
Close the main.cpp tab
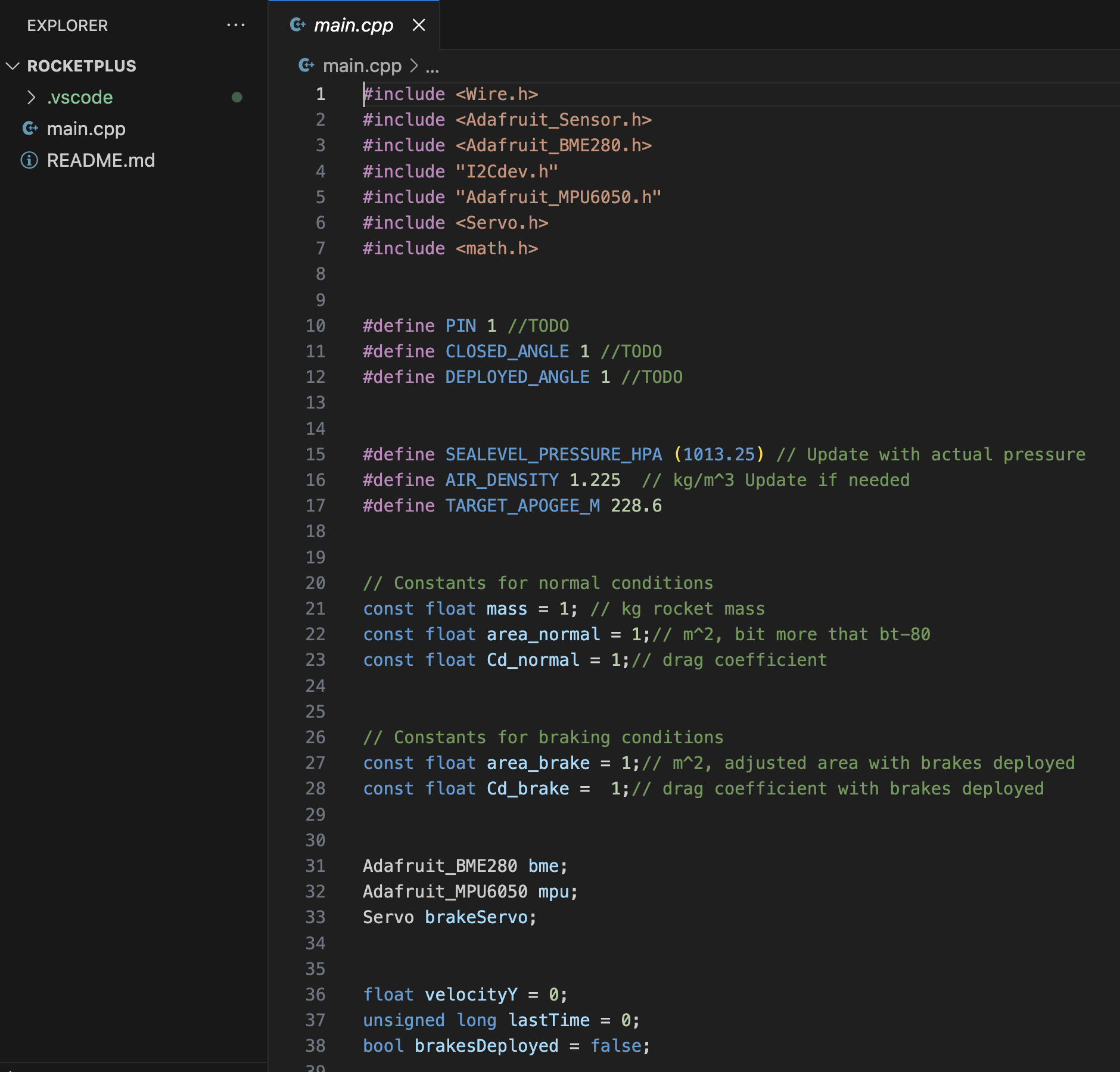tap(419, 25)
